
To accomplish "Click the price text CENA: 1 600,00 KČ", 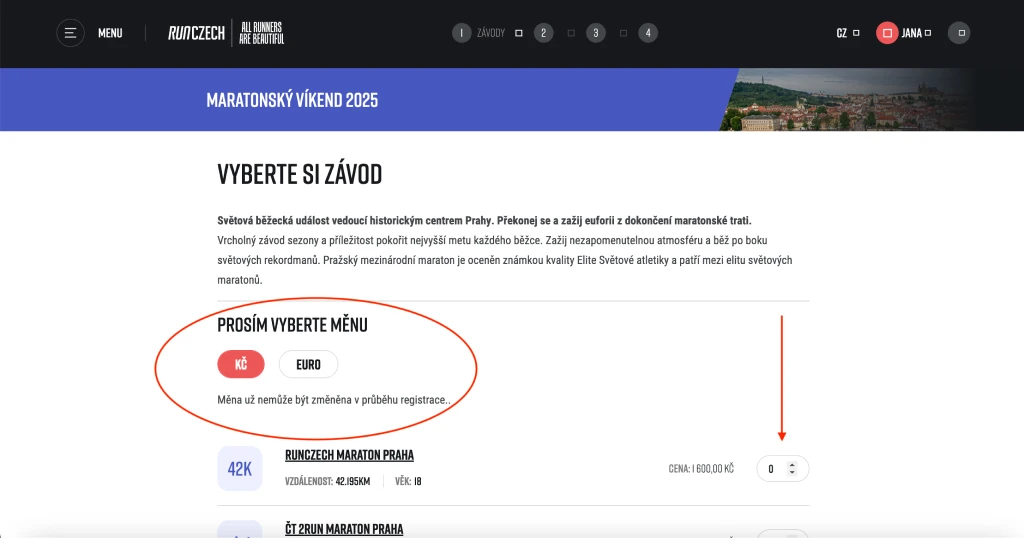I will (701, 469).
